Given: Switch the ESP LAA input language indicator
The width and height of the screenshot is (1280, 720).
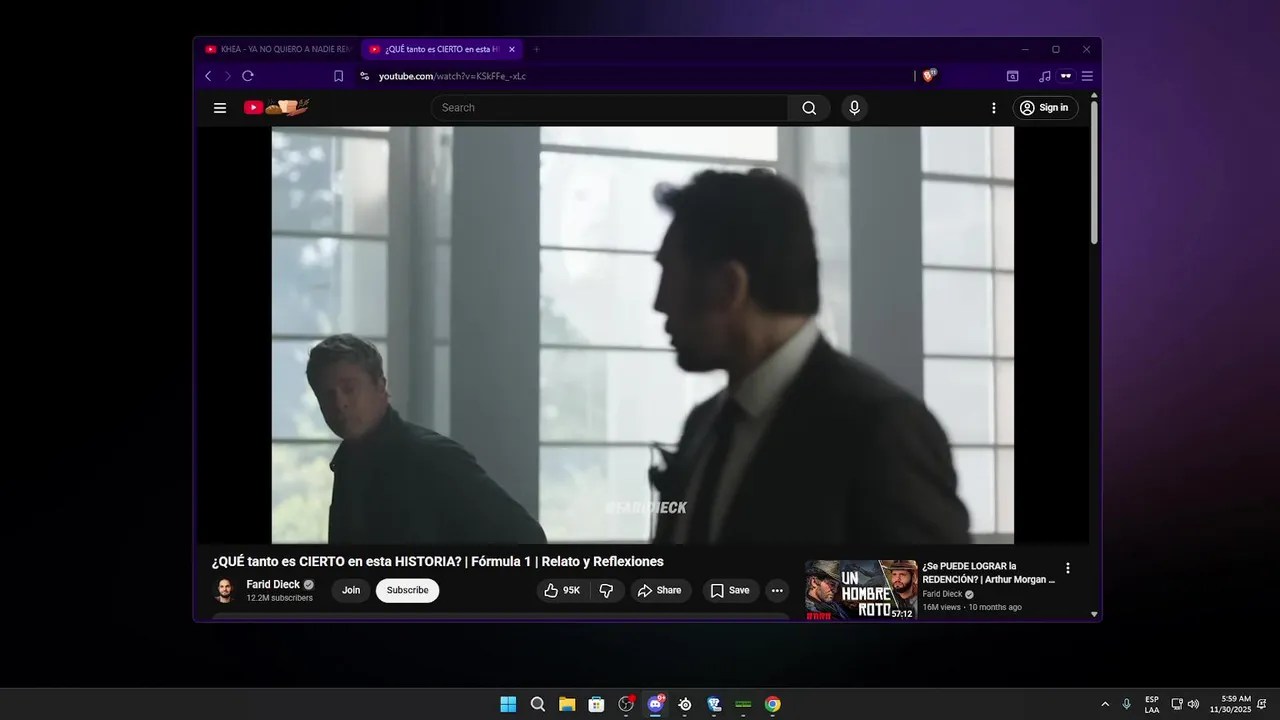Looking at the screenshot, I should (1152, 704).
